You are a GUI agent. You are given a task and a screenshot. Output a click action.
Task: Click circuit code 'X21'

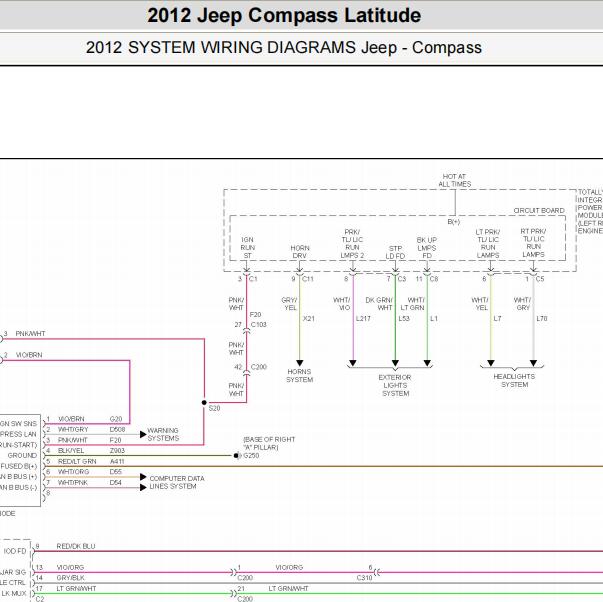(308, 319)
